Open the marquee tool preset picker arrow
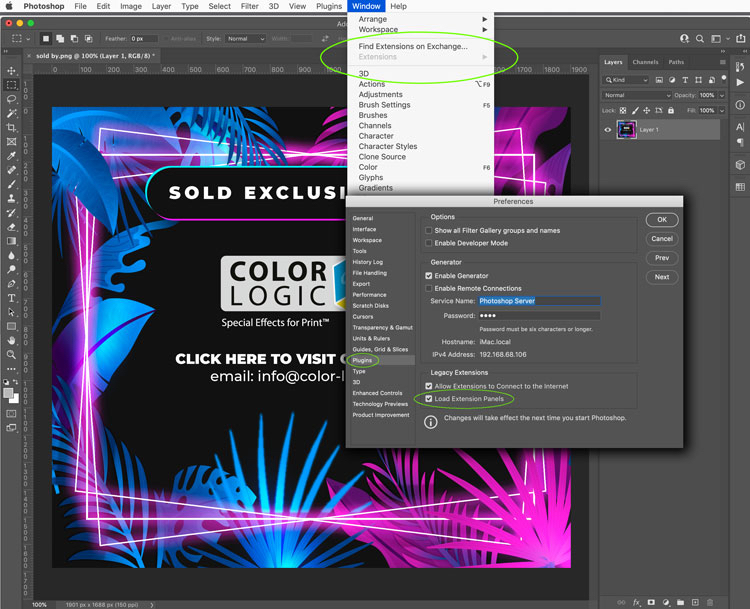750x609 pixels. pos(28,39)
